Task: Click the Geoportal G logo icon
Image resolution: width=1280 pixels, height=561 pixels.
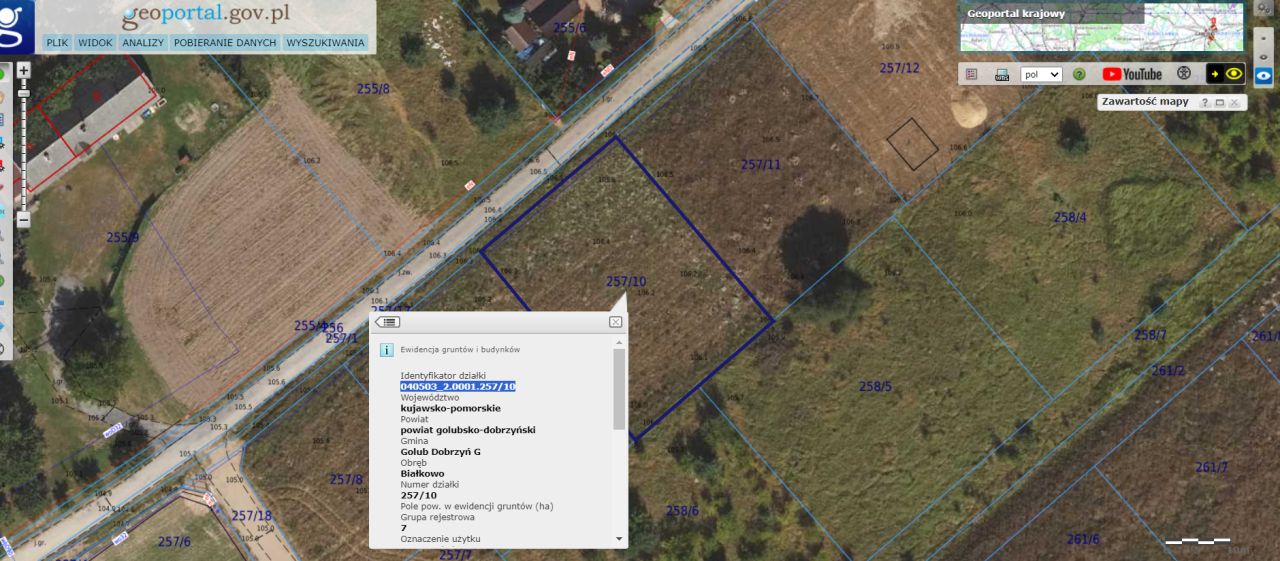Action: pyautogui.click(x=17, y=26)
